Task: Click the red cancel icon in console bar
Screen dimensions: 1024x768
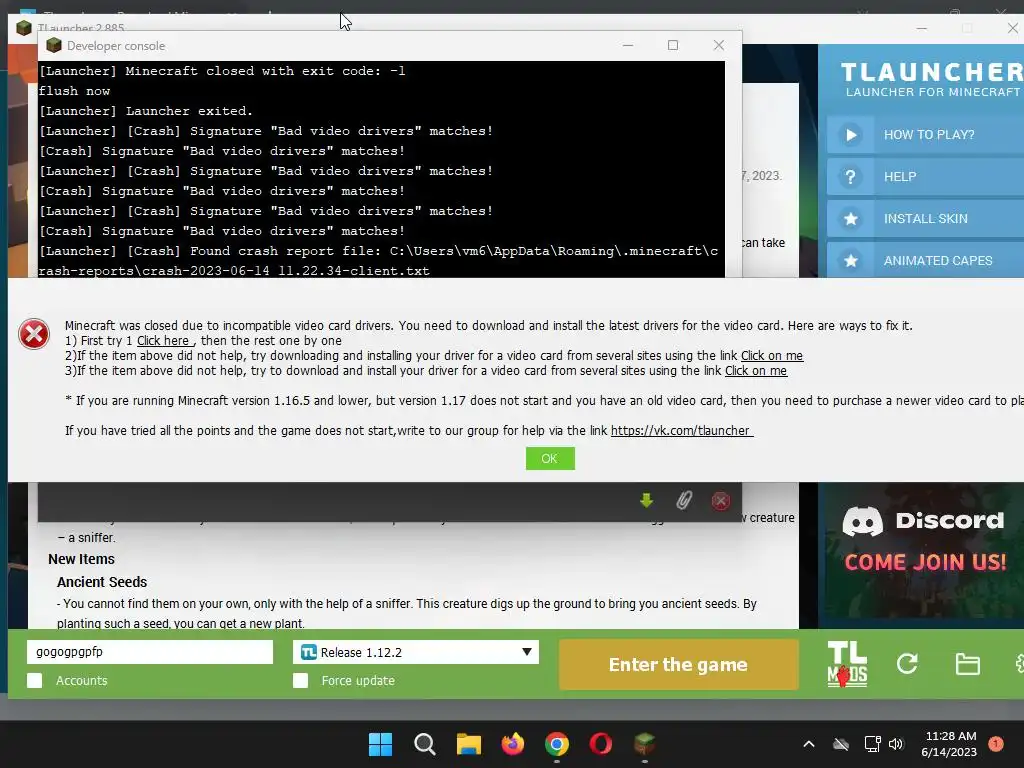Action: (x=720, y=501)
